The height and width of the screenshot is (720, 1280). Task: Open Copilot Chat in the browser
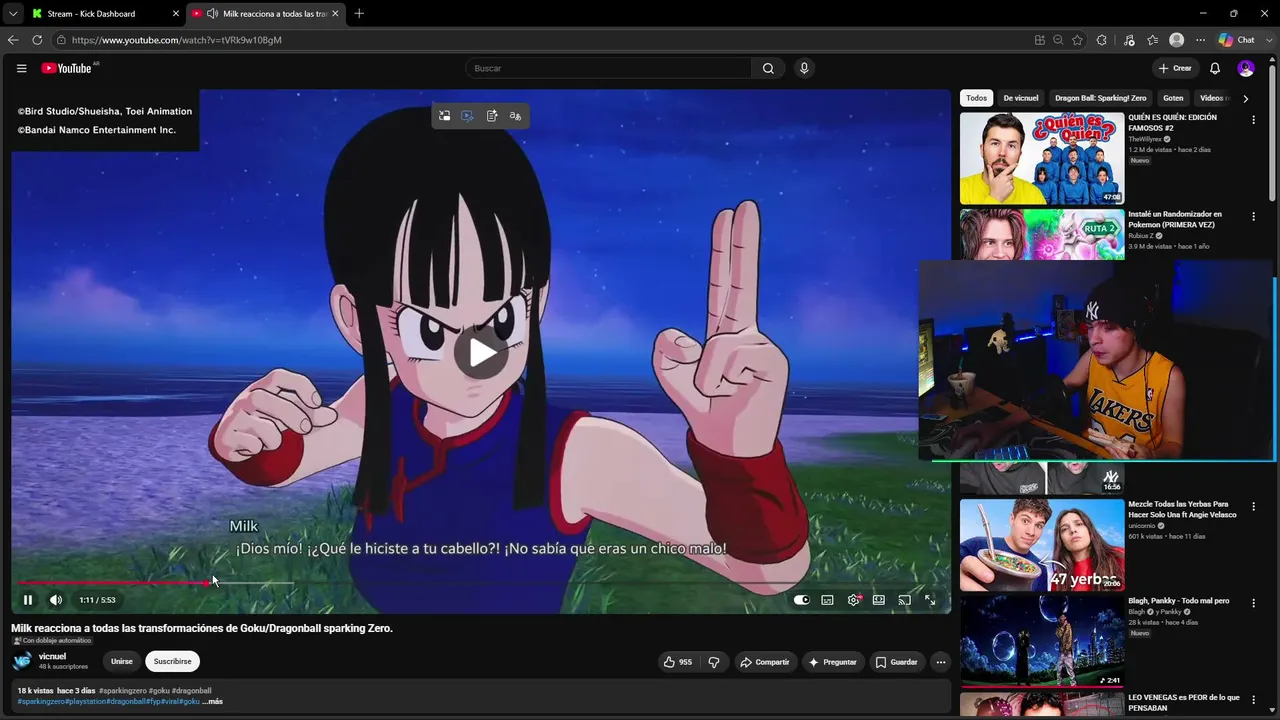point(1237,40)
